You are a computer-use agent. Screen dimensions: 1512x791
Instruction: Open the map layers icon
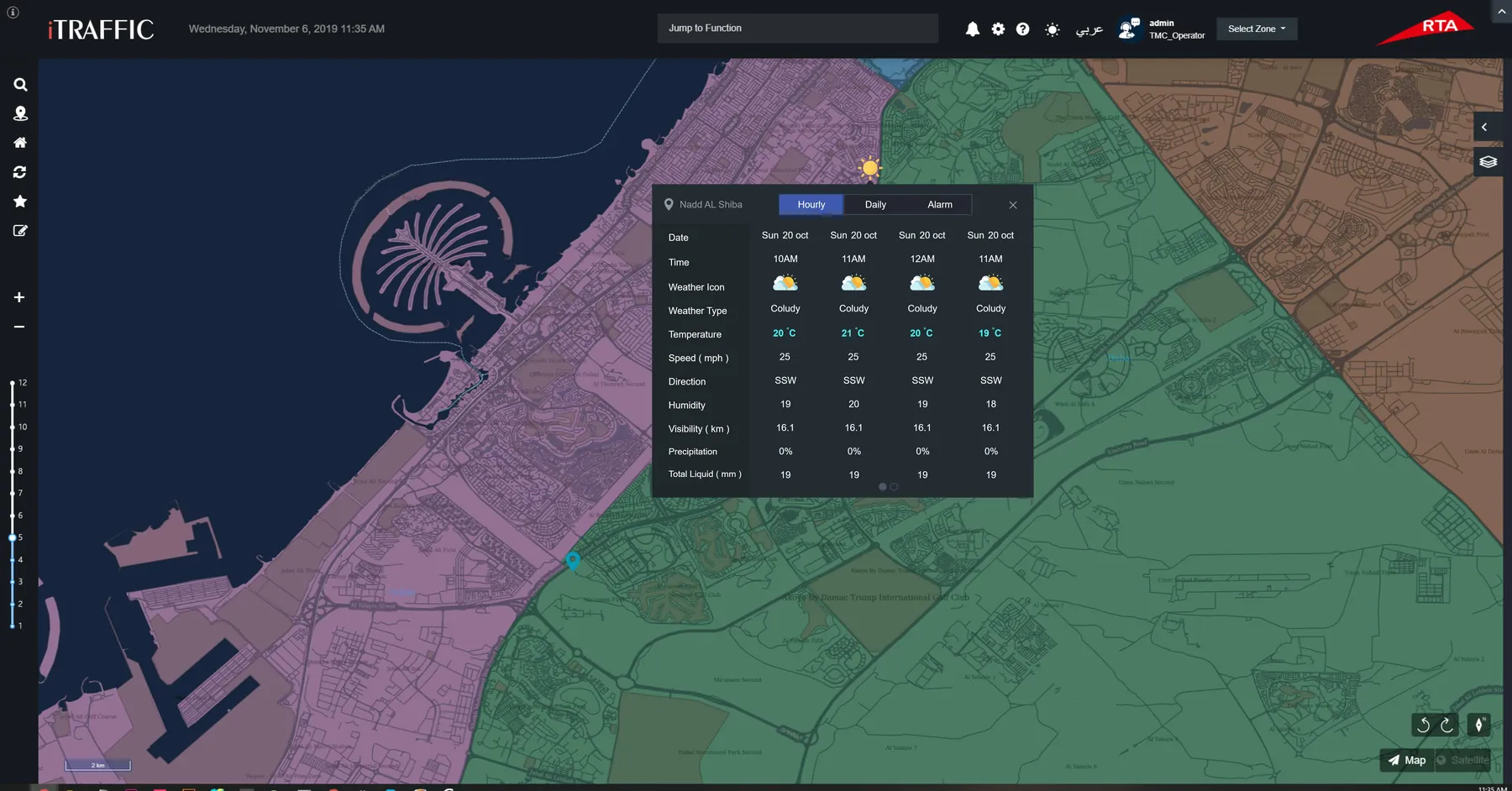pos(1488,161)
